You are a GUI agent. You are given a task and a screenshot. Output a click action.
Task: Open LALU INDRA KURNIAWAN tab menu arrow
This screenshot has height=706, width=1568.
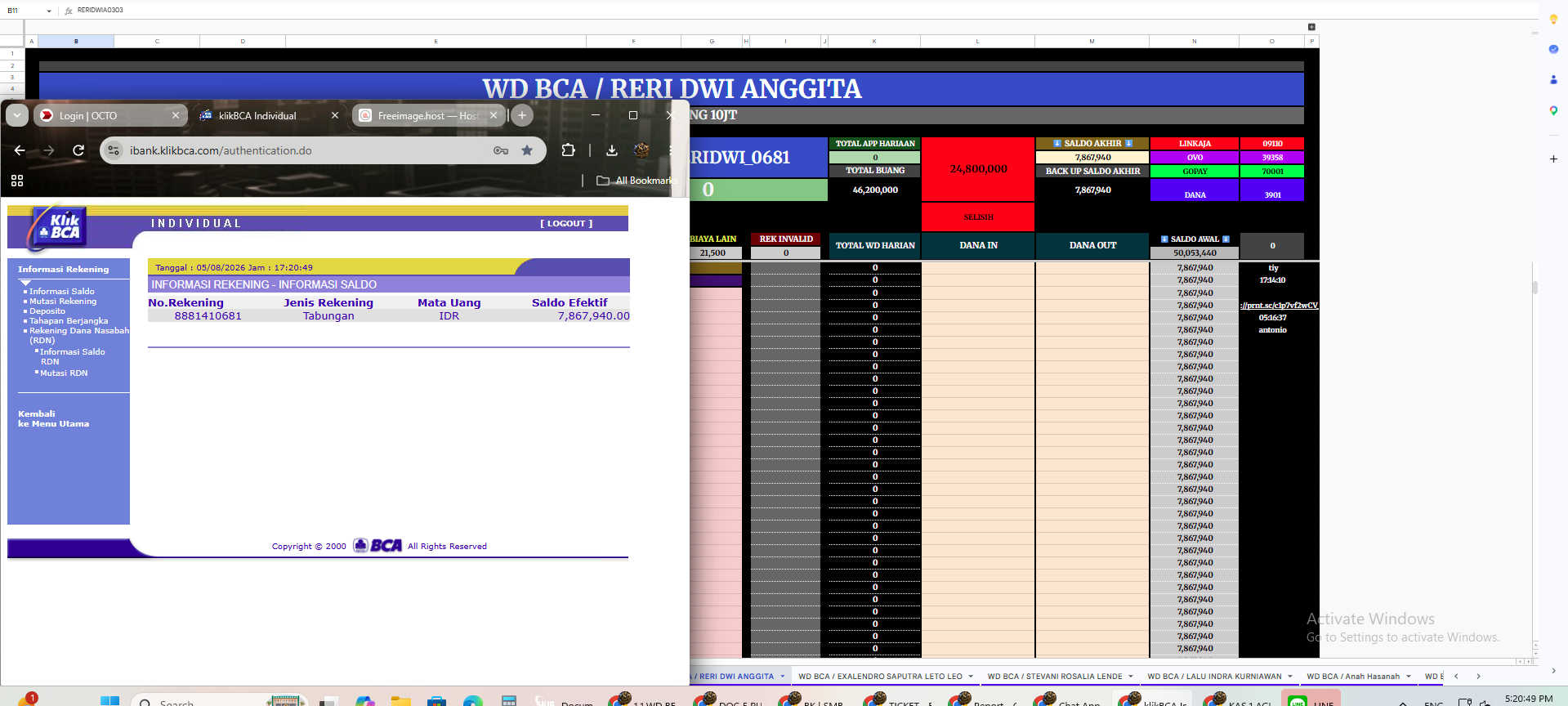pyautogui.click(x=1290, y=676)
